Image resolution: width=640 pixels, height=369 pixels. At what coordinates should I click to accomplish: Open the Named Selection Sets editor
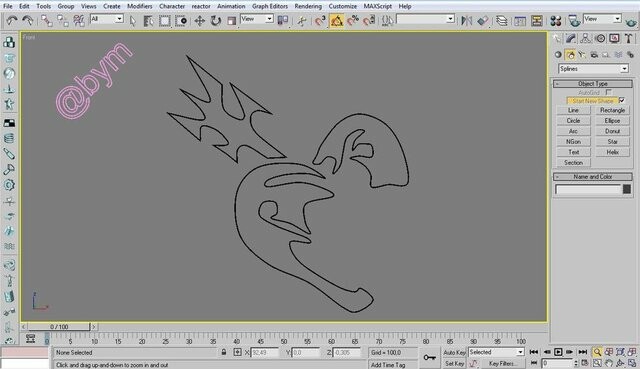pos(387,20)
